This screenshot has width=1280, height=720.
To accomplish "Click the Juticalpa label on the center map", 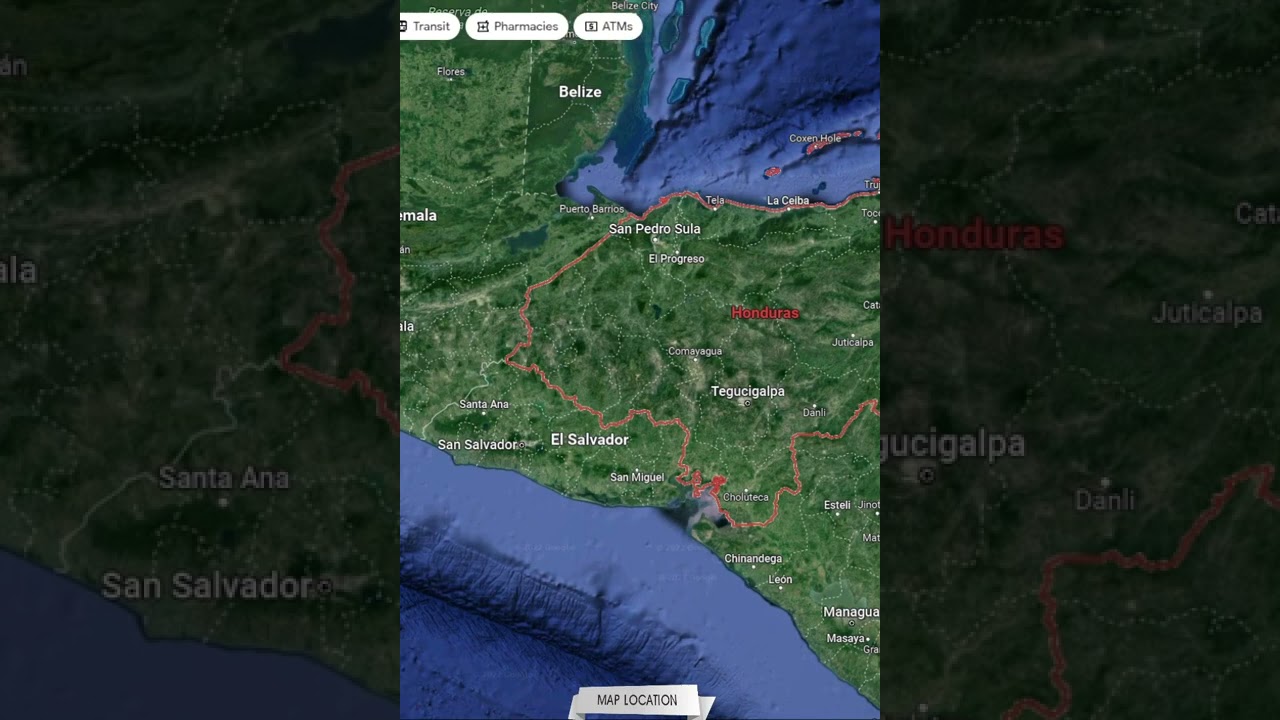I will [853, 342].
